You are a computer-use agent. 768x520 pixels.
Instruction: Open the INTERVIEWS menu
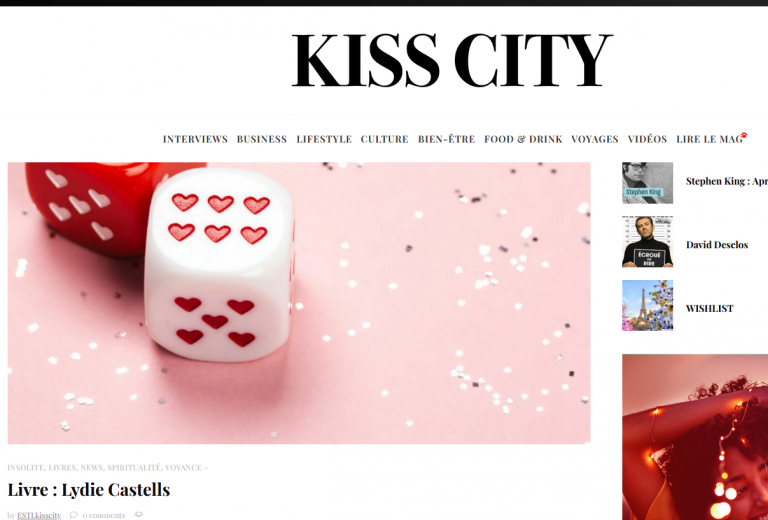click(x=195, y=140)
